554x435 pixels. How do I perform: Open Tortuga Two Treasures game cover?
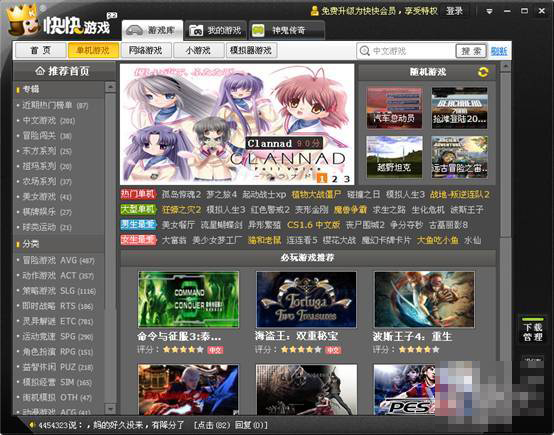(306, 299)
